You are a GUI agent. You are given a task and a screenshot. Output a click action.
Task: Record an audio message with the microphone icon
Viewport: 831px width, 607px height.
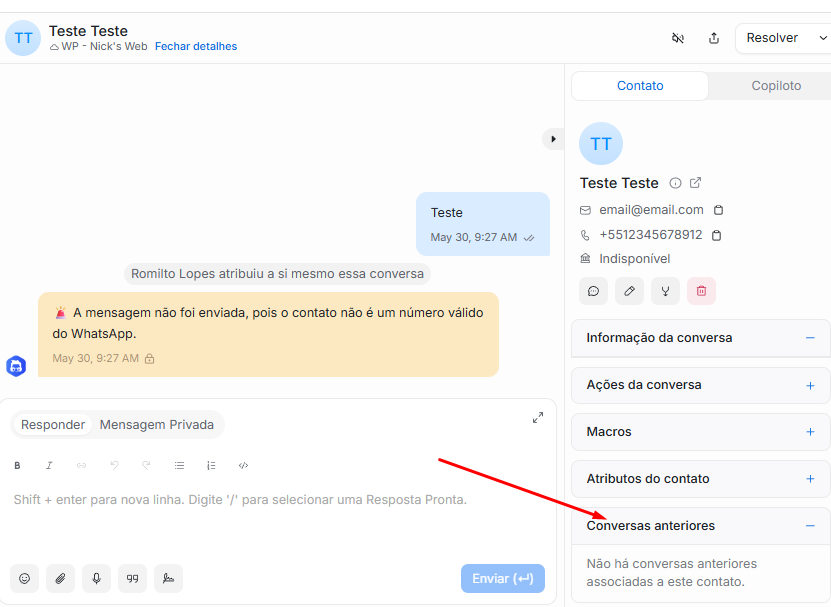pos(96,578)
